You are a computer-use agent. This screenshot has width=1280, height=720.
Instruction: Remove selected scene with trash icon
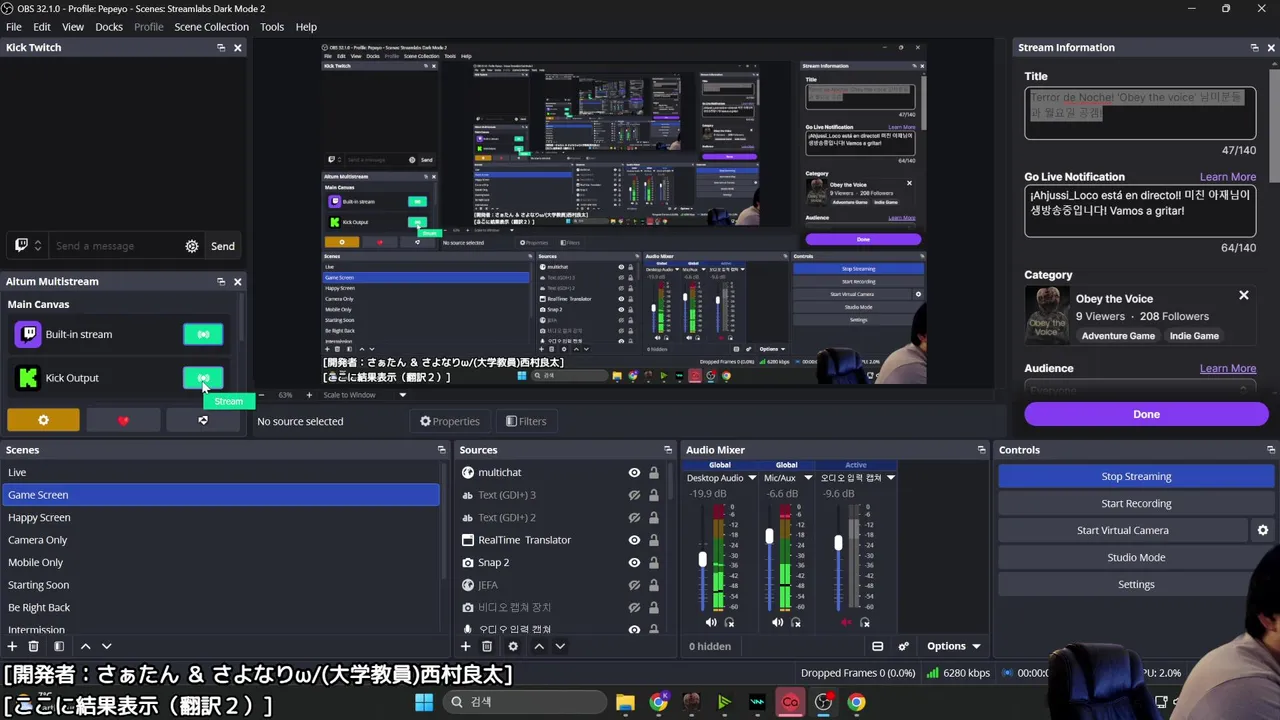33,646
